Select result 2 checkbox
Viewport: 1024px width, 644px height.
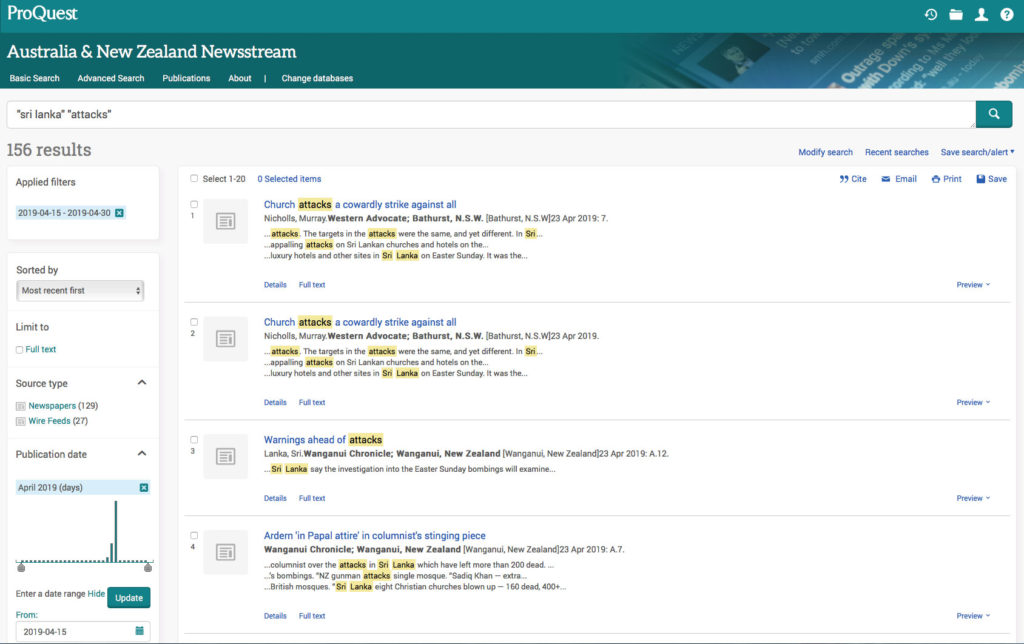pyautogui.click(x=194, y=322)
